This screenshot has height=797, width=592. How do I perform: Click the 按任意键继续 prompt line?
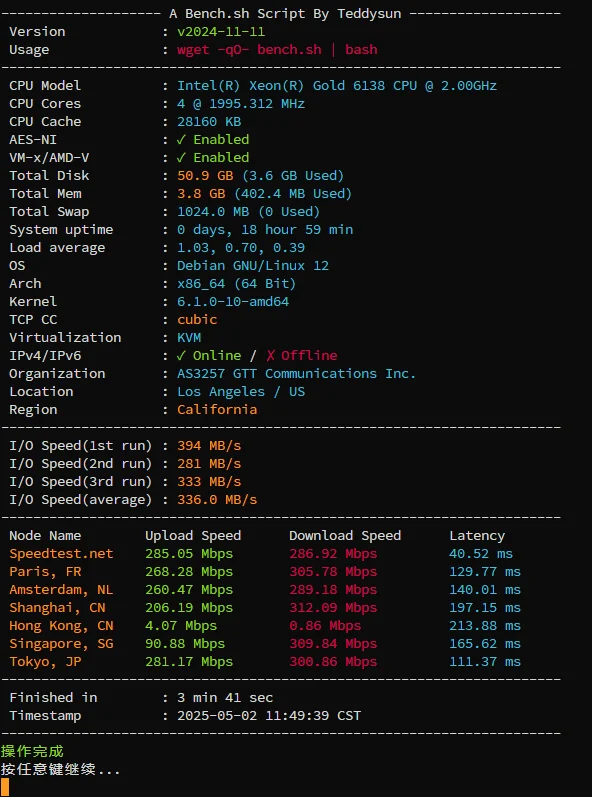click(x=60, y=770)
